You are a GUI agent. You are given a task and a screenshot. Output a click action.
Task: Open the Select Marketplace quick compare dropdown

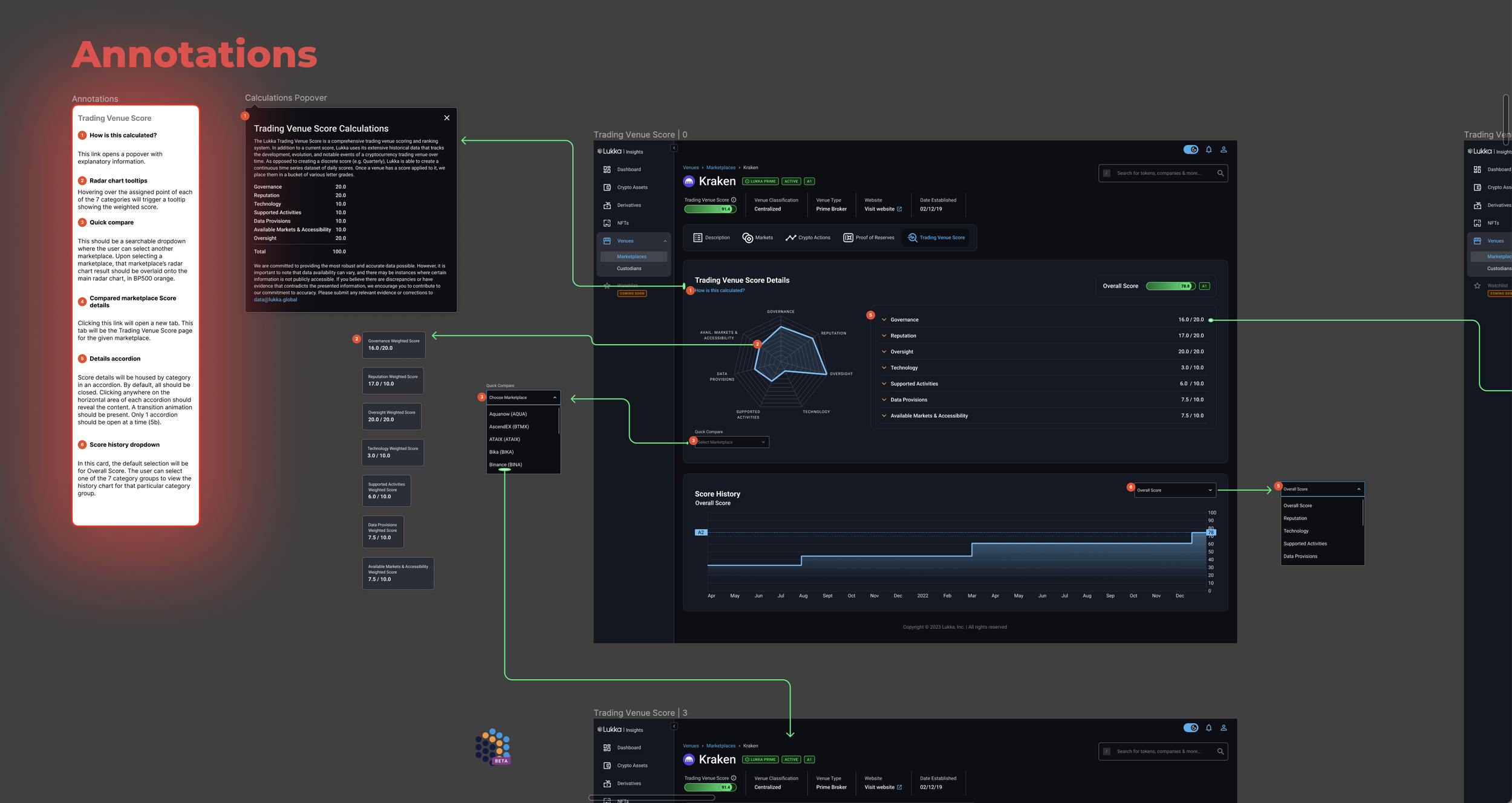click(731, 442)
